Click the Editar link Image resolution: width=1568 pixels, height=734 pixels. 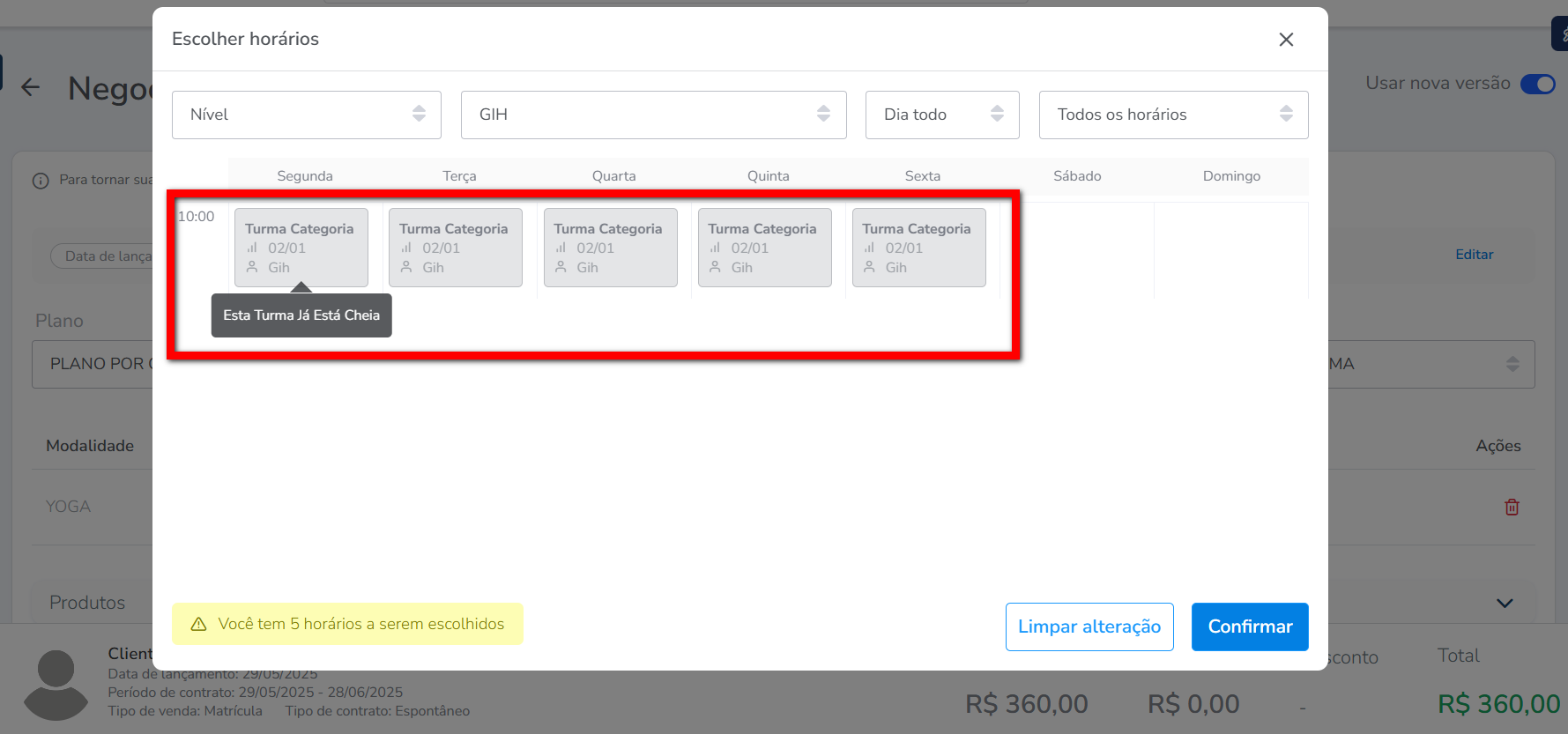tap(1474, 255)
